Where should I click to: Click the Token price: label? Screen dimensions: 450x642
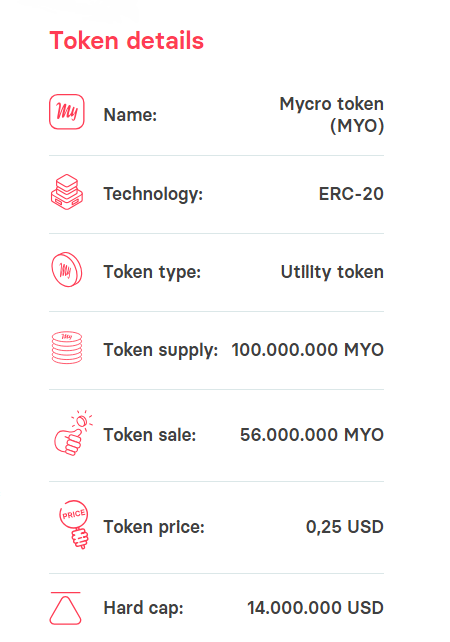tap(154, 527)
